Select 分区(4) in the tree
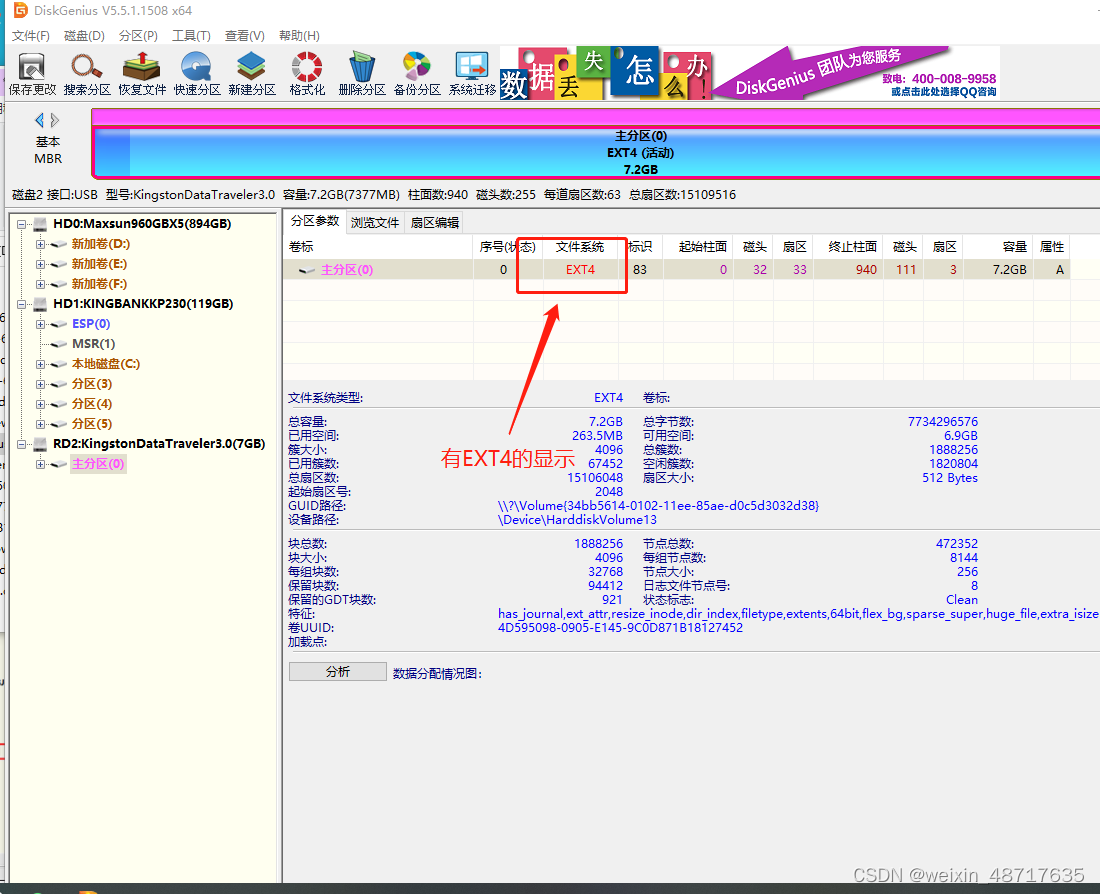Image resolution: width=1100 pixels, height=894 pixels. click(92, 404)
